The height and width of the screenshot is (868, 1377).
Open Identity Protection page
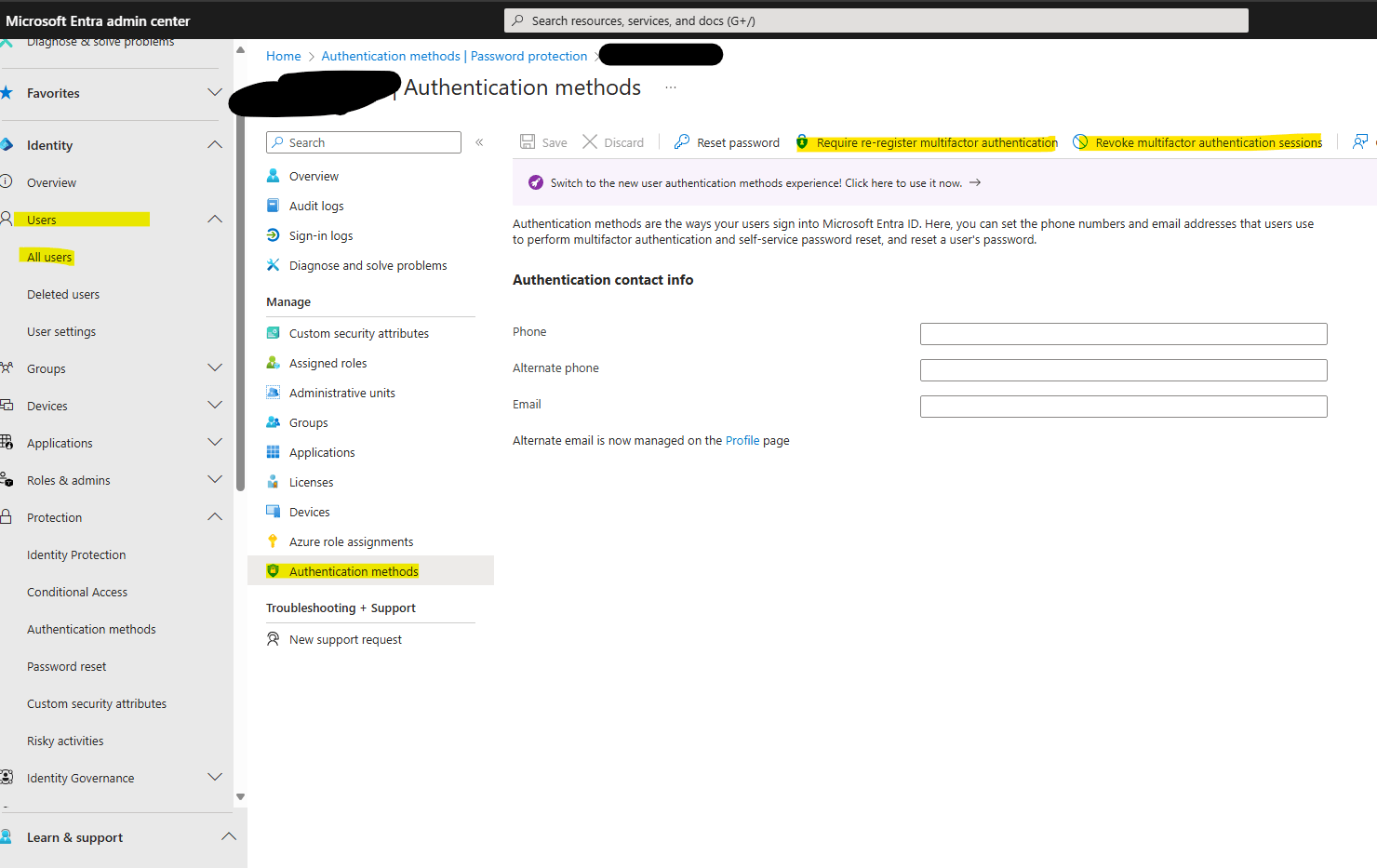(76, 554)
